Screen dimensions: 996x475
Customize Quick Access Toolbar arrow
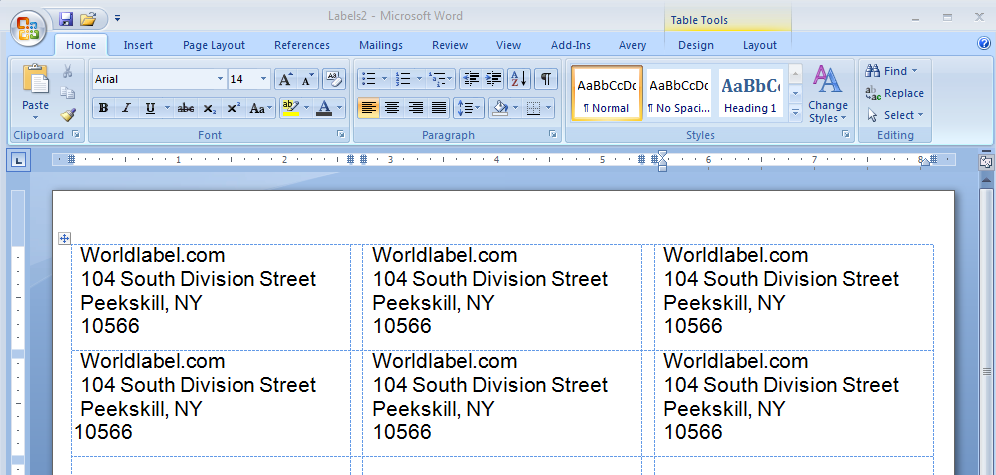coord(118,19)
